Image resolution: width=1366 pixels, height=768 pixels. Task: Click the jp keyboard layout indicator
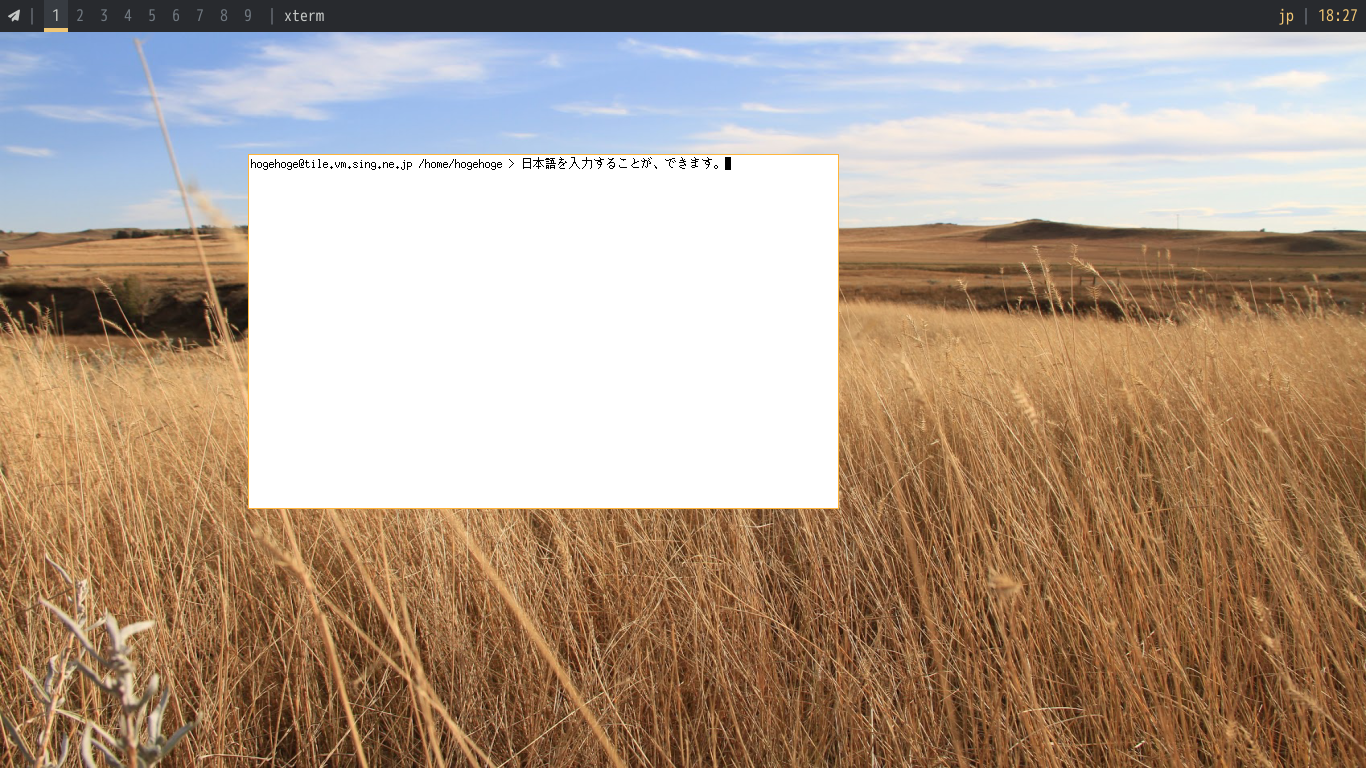[x=1286, y=16]
